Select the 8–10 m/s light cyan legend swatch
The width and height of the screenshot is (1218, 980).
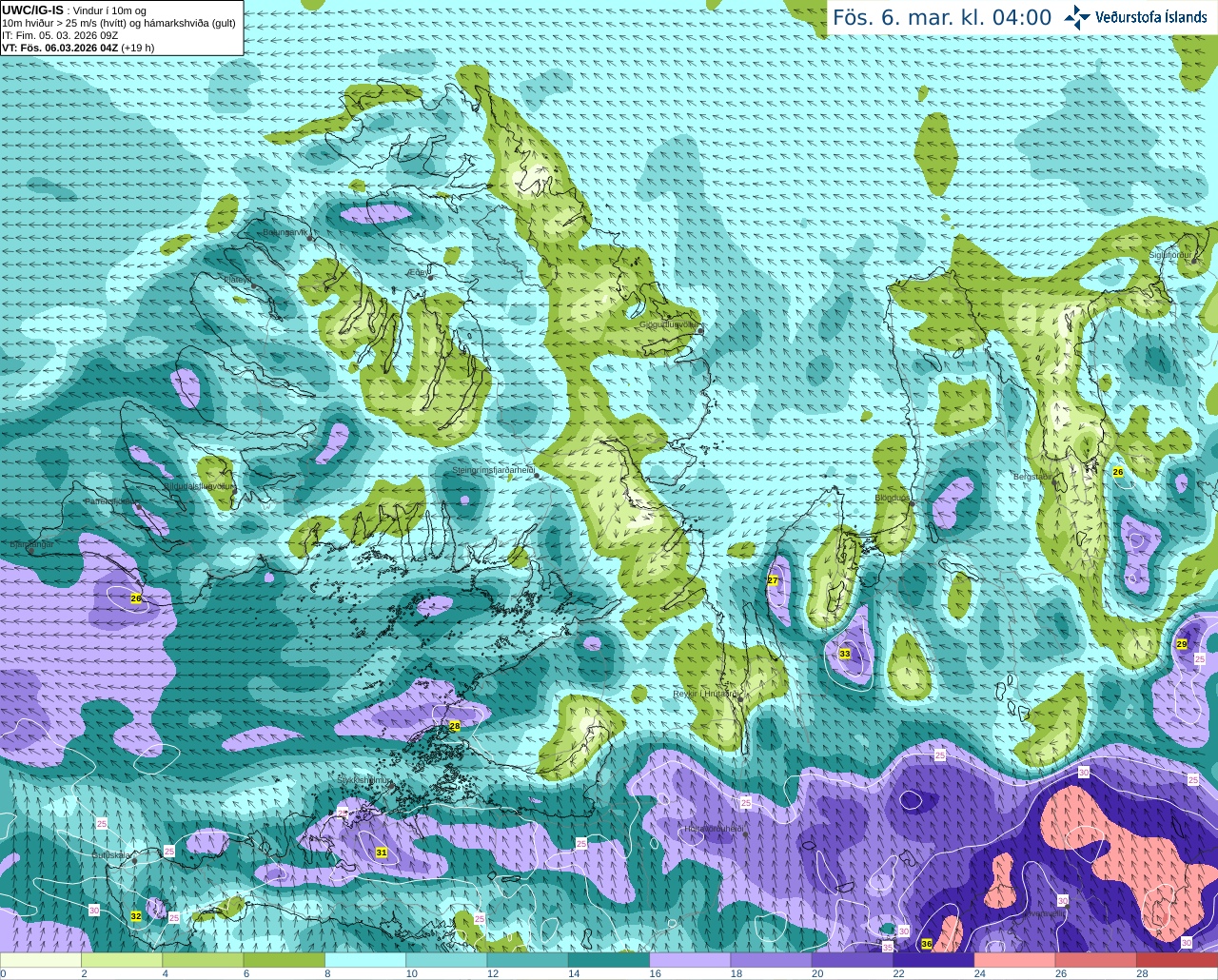[x=365, y=960]
